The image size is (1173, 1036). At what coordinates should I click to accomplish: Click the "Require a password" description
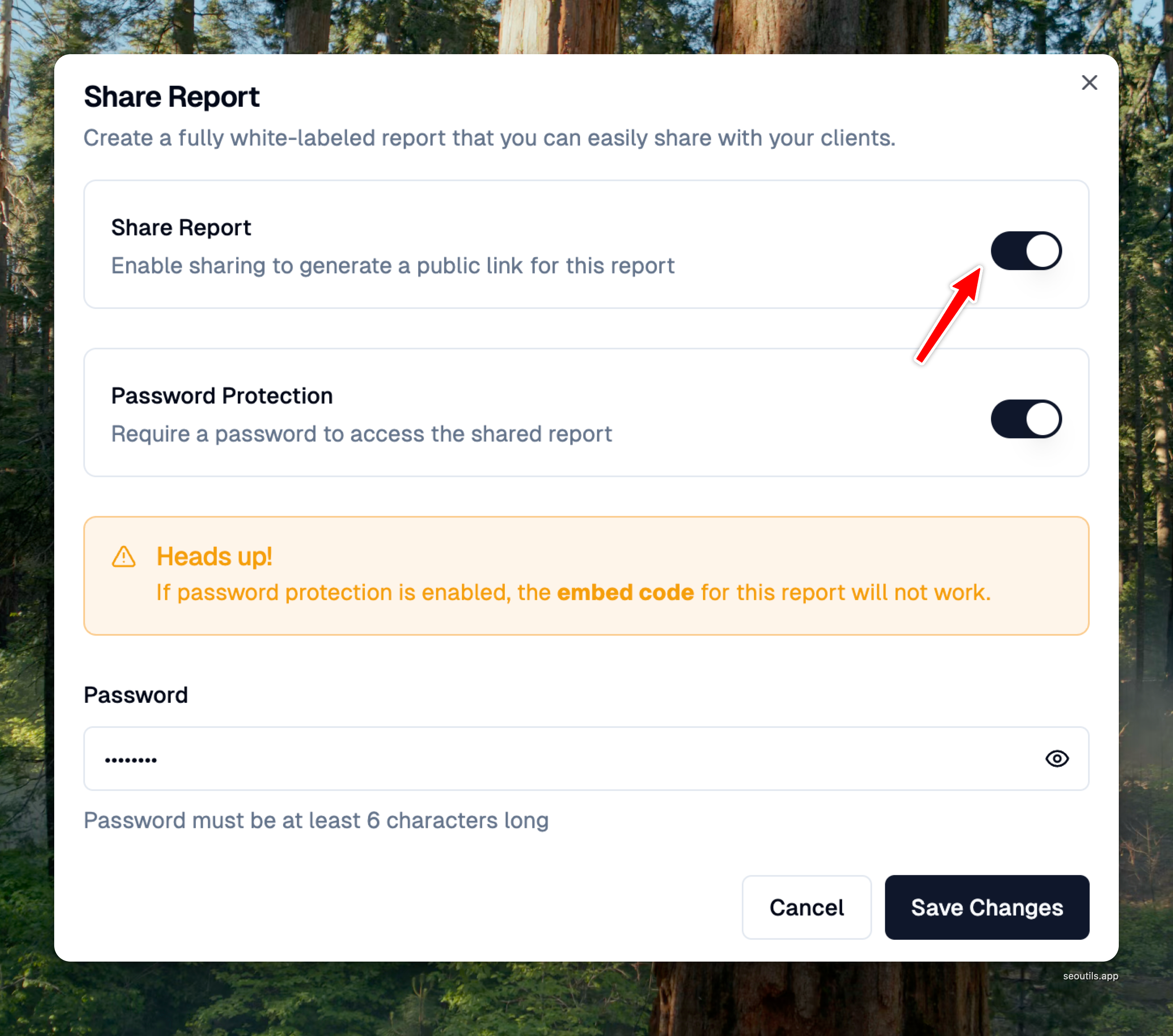click(x=362, y=433)
